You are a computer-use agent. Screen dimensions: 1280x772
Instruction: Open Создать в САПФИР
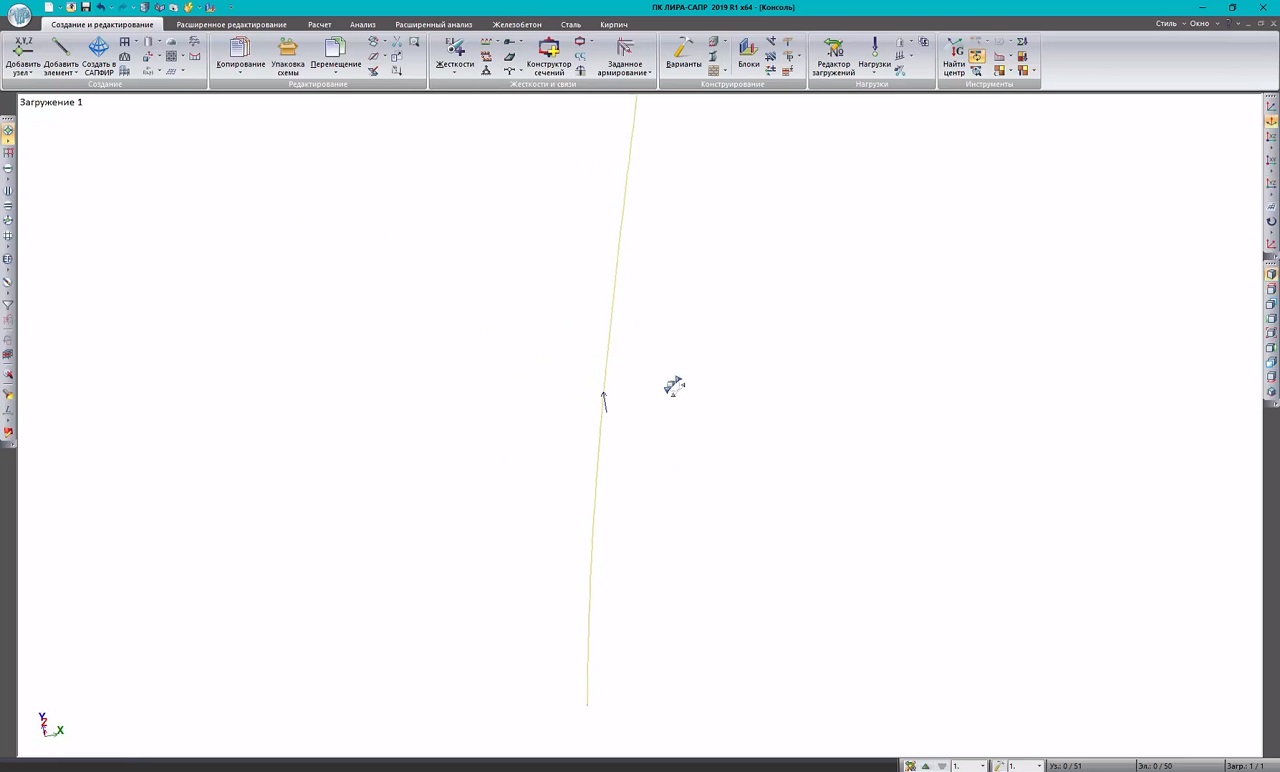coord(98,48)
